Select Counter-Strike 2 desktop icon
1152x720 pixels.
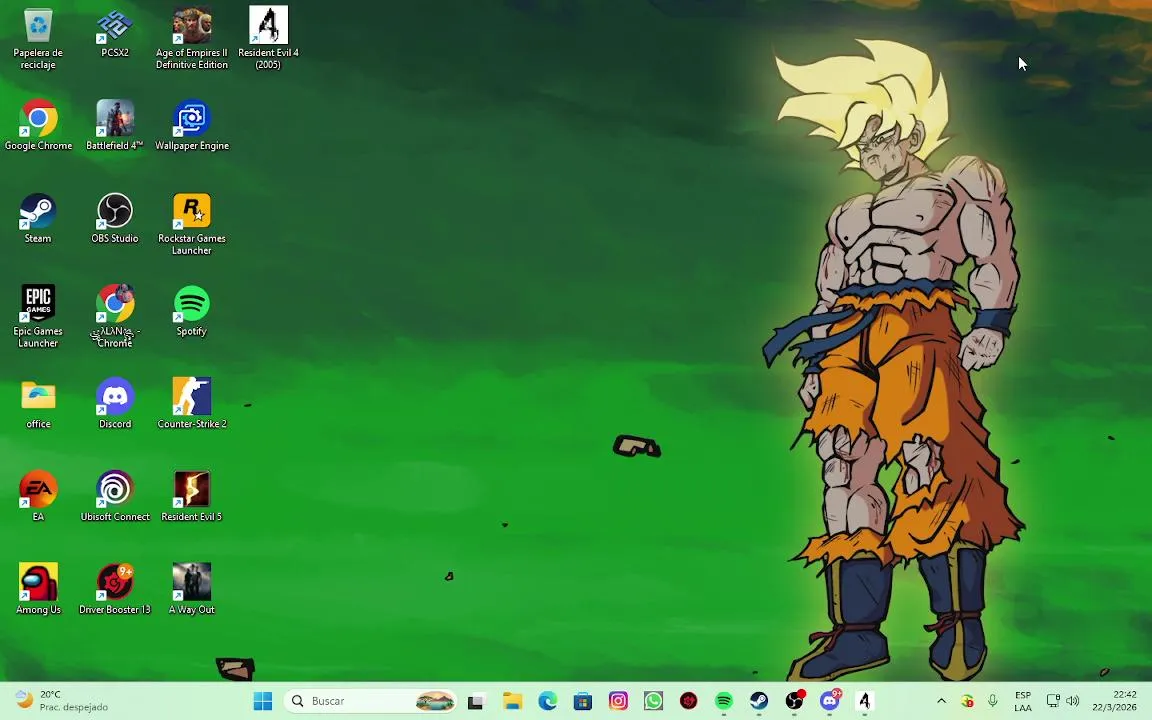[192, 403]
